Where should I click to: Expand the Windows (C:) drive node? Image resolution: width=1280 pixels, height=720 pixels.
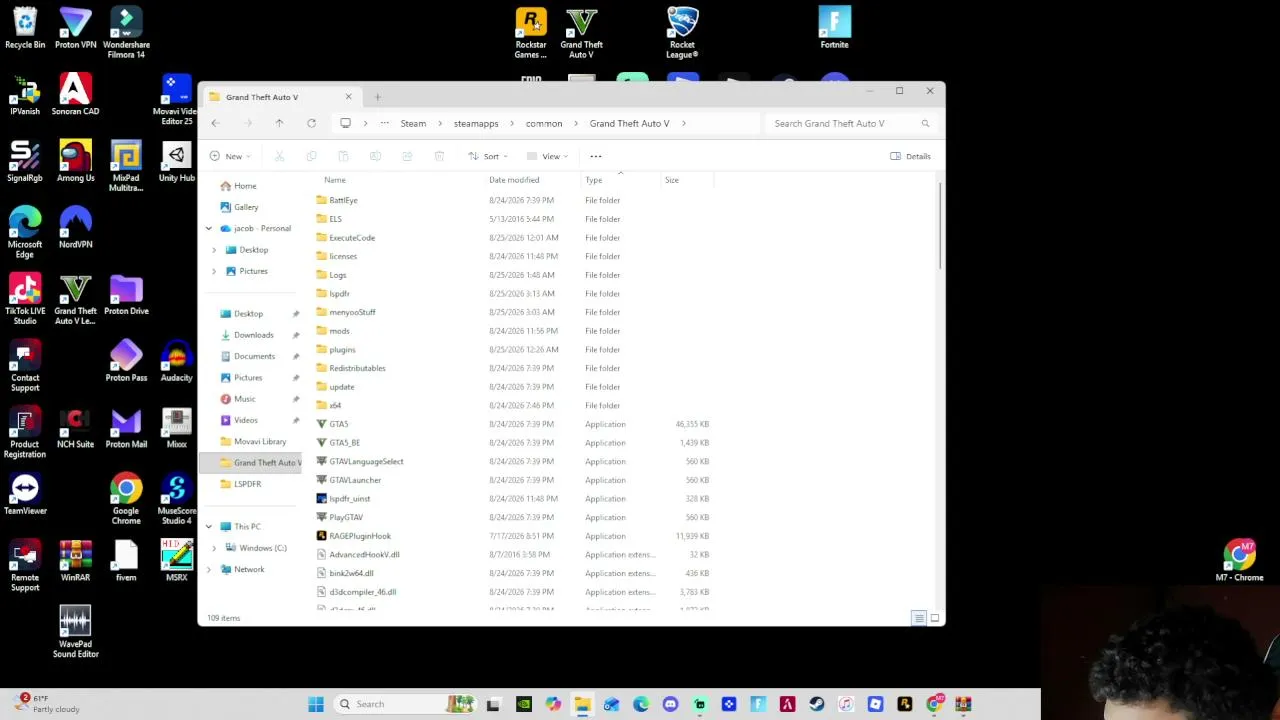(214, 548)
